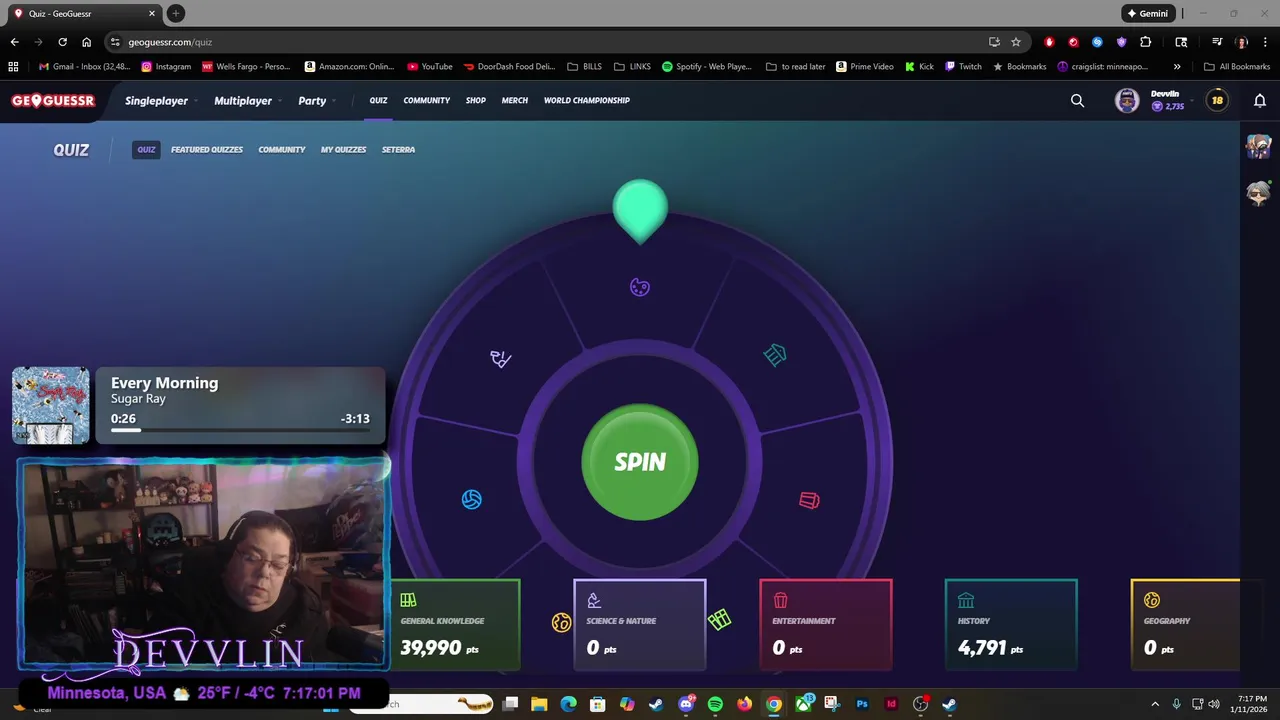Select the red entertainment wheel segment icon

pos(809,500)
